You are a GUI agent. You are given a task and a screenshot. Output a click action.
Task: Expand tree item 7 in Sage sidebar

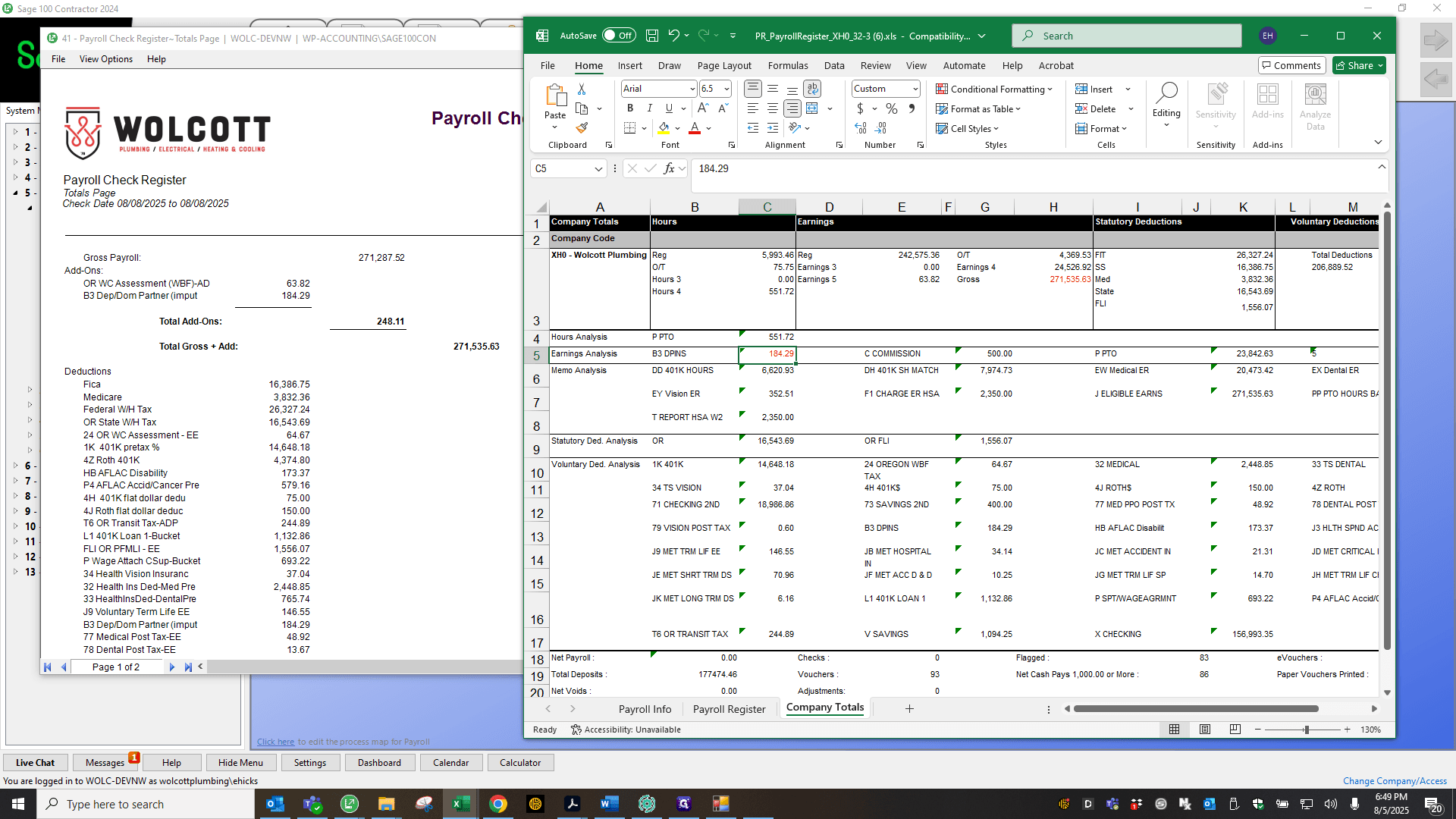(x=16, y=481)
